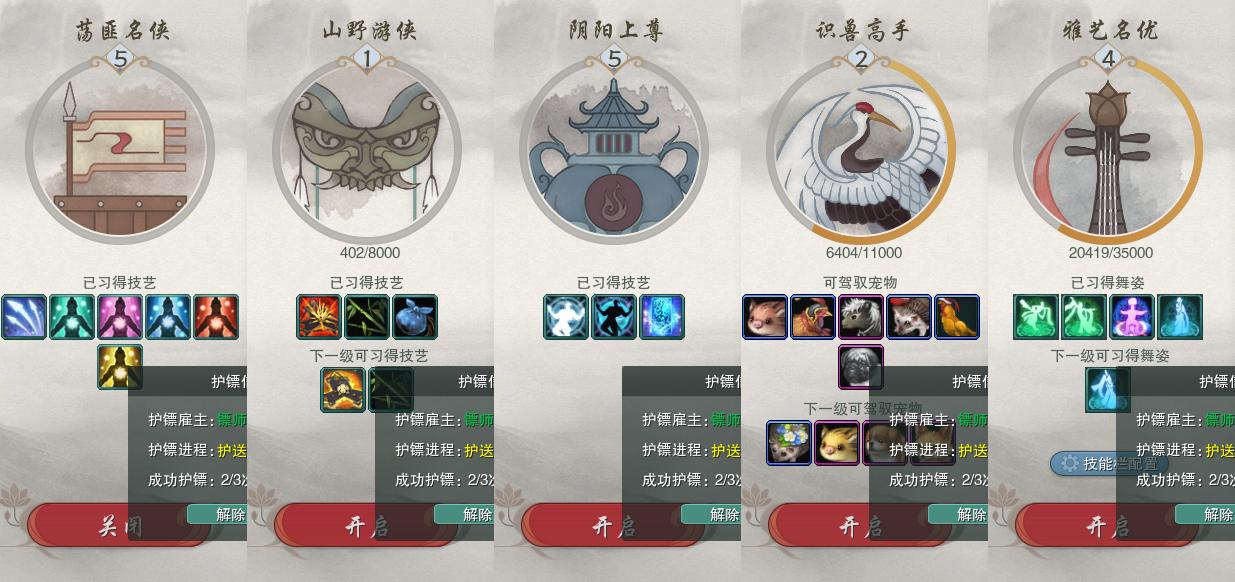Click the 关闭 button under 荡匪名侠
Image resolution: width=1235 pixels, height=582 pixels.
tap(118, 525)
